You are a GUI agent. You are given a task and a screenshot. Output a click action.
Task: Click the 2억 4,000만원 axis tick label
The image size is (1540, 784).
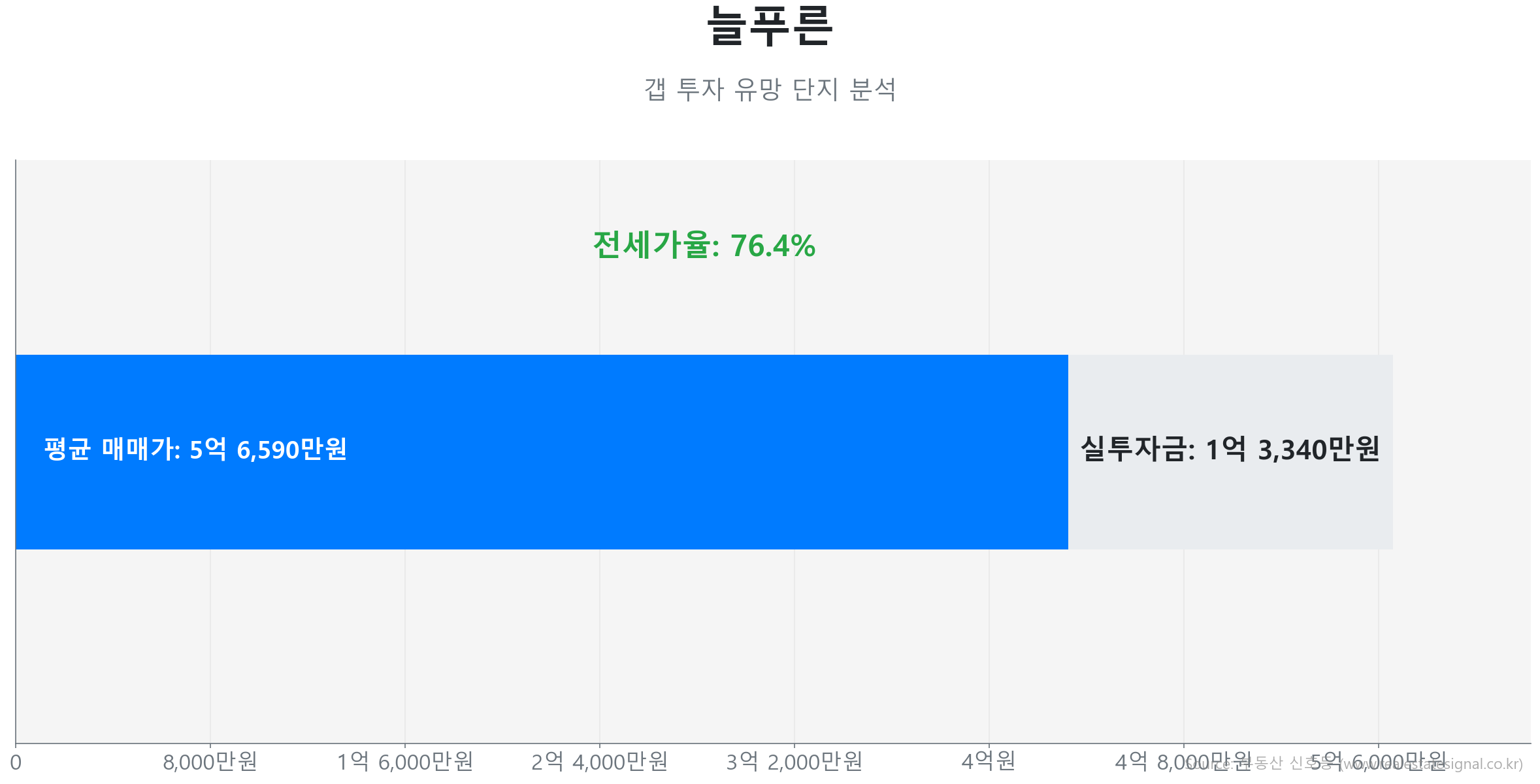pyautogui.click(x=599, y=762)
